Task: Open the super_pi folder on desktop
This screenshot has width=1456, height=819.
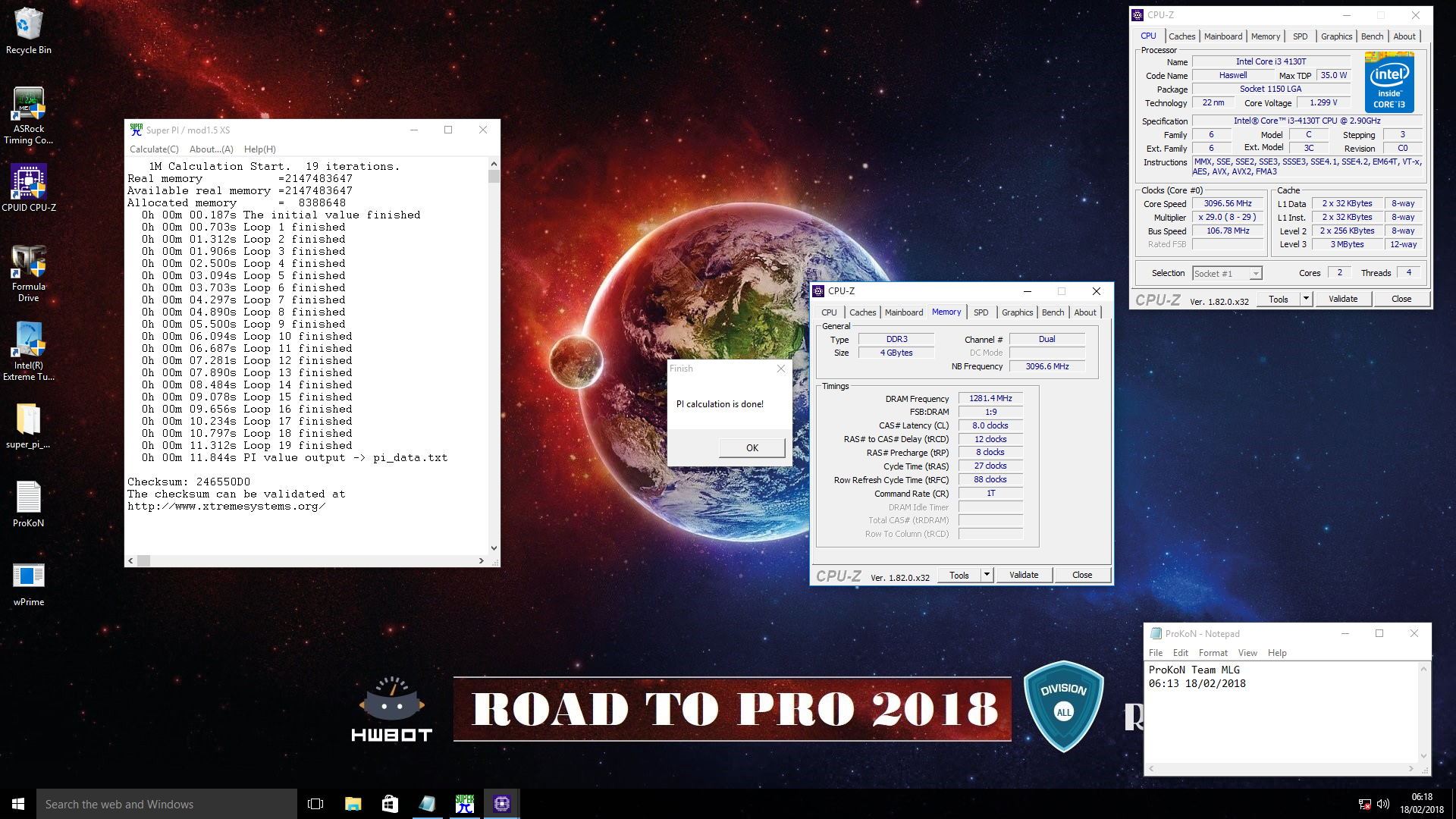Action: pyautogui.click(x=28, y=426)
